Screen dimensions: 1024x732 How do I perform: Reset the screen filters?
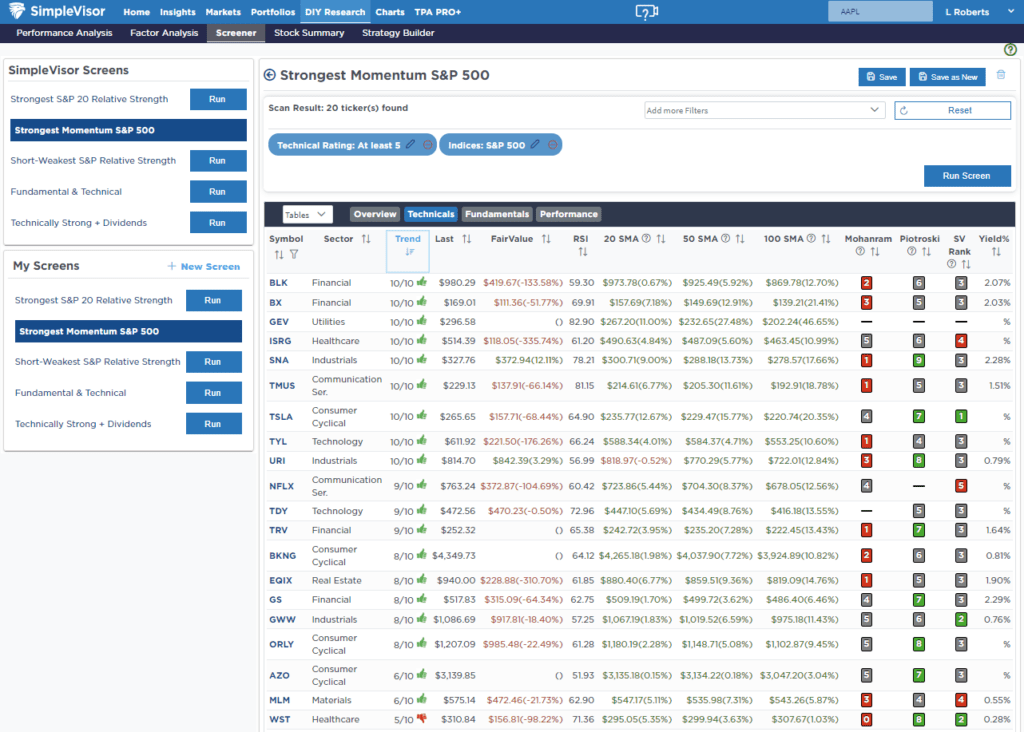[952, 110]
